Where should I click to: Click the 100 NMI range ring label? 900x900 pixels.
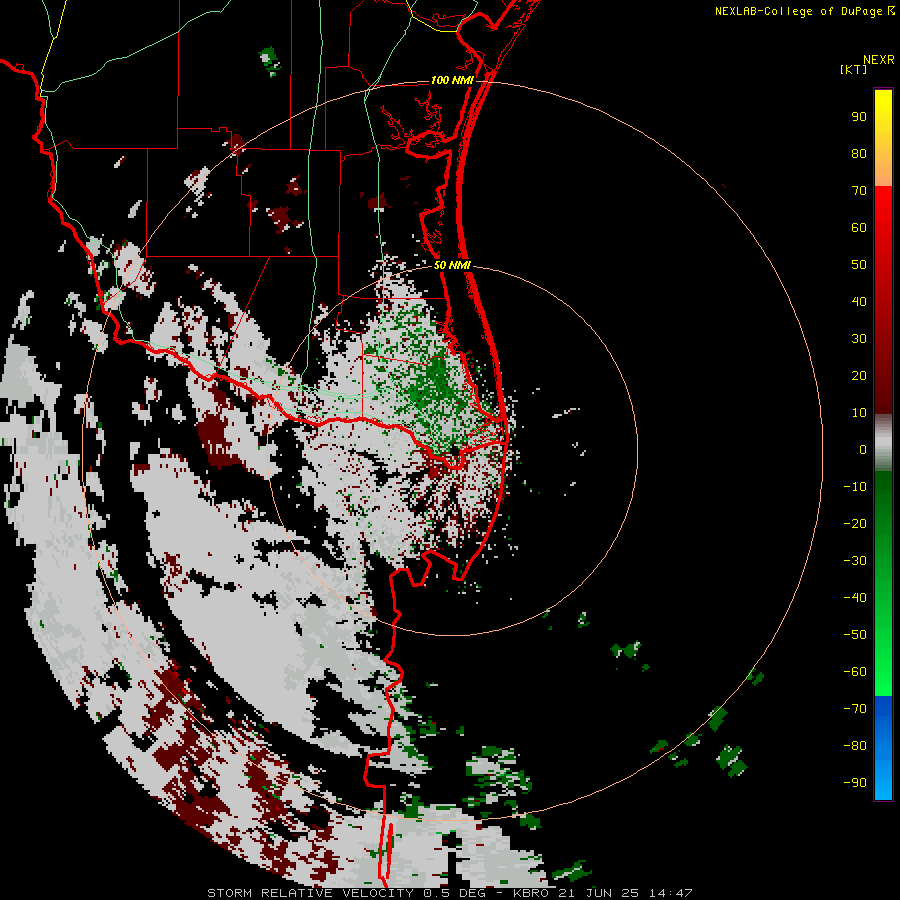452,80
